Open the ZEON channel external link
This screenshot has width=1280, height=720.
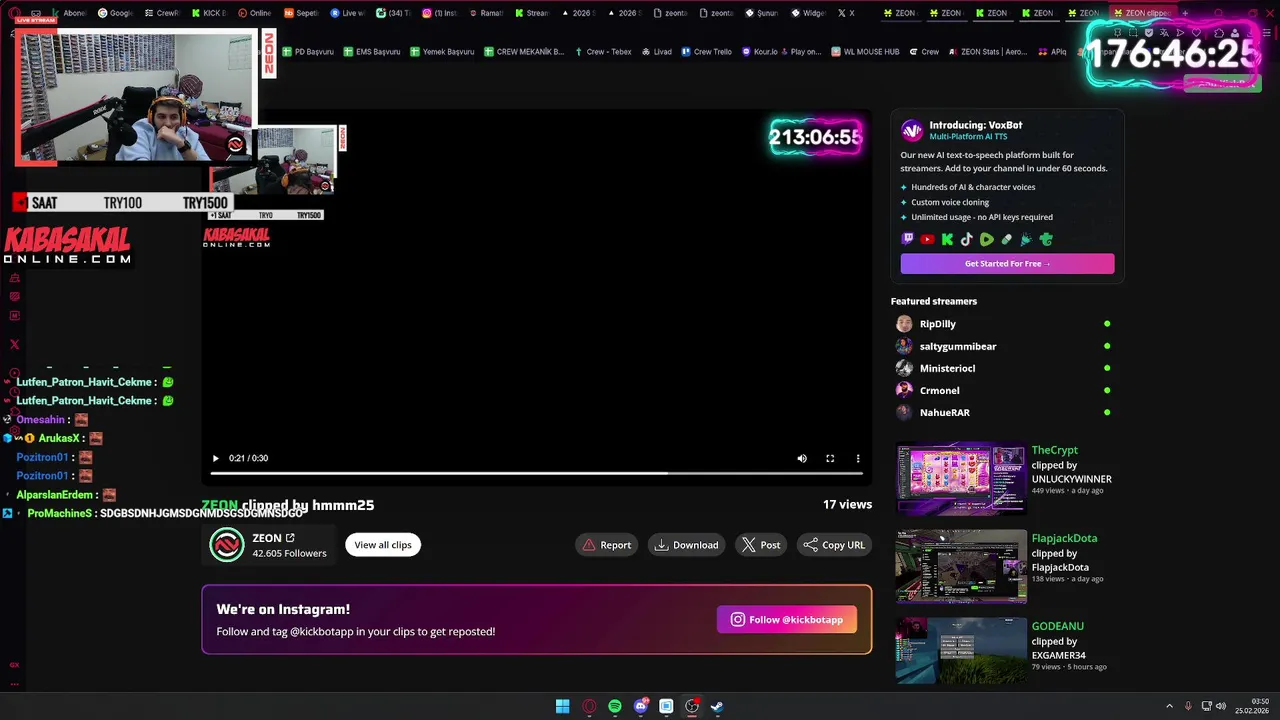tap(290, 538)
